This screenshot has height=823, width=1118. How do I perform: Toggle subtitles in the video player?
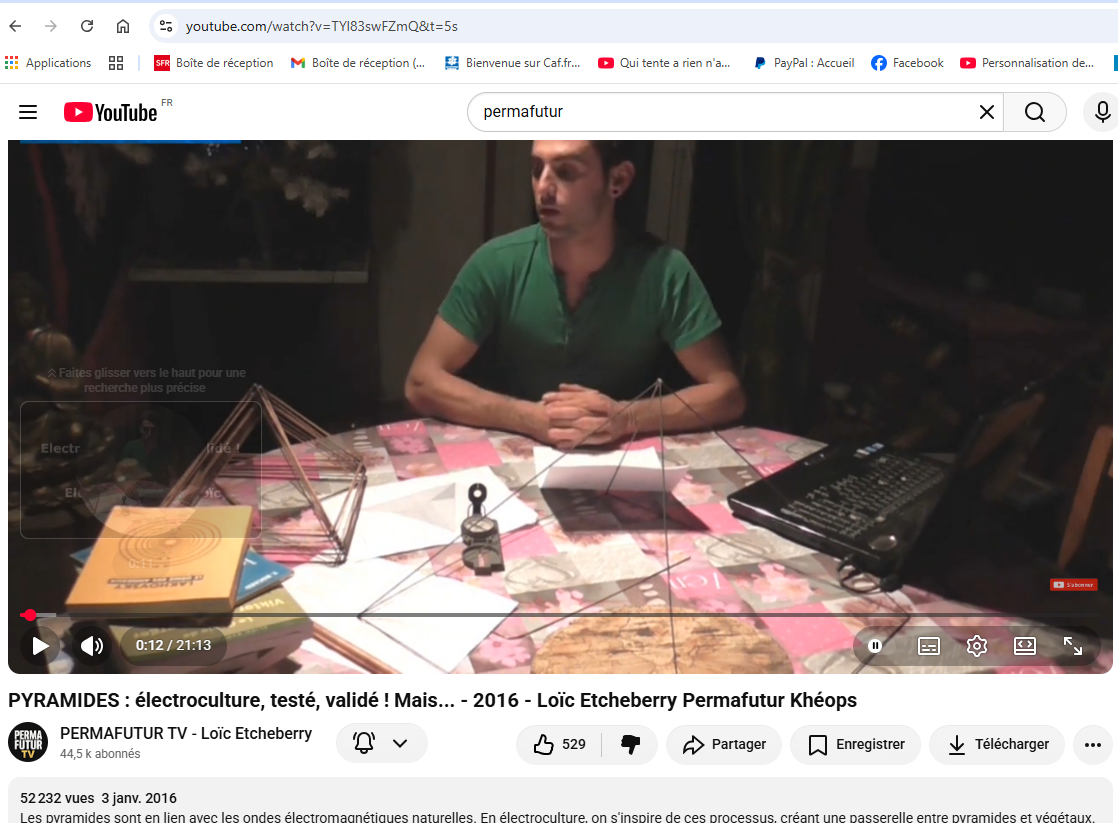coord(928,646)
